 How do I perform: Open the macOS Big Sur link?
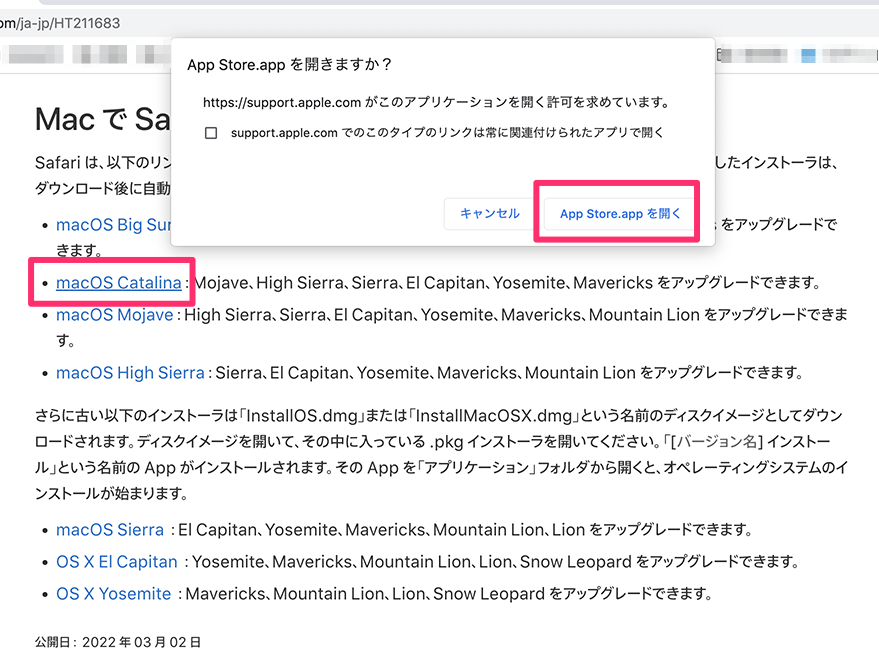click(x=113, y=224)
